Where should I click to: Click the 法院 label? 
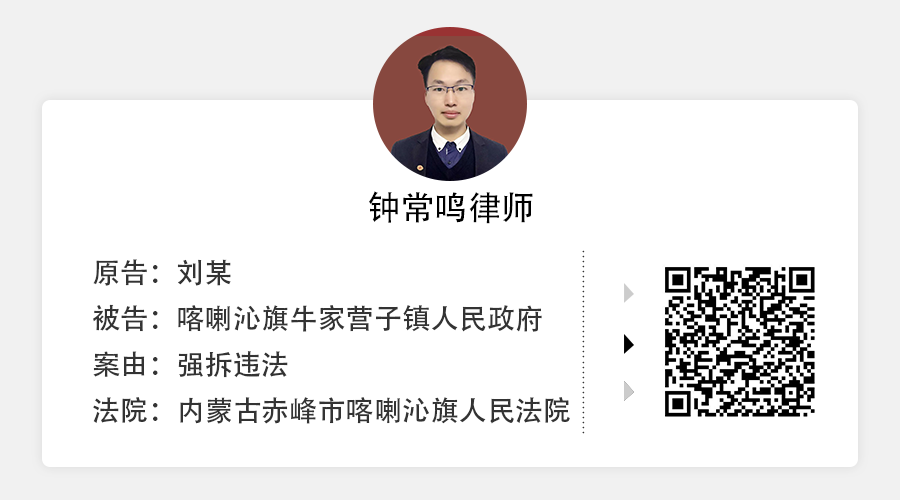[120, 411]
